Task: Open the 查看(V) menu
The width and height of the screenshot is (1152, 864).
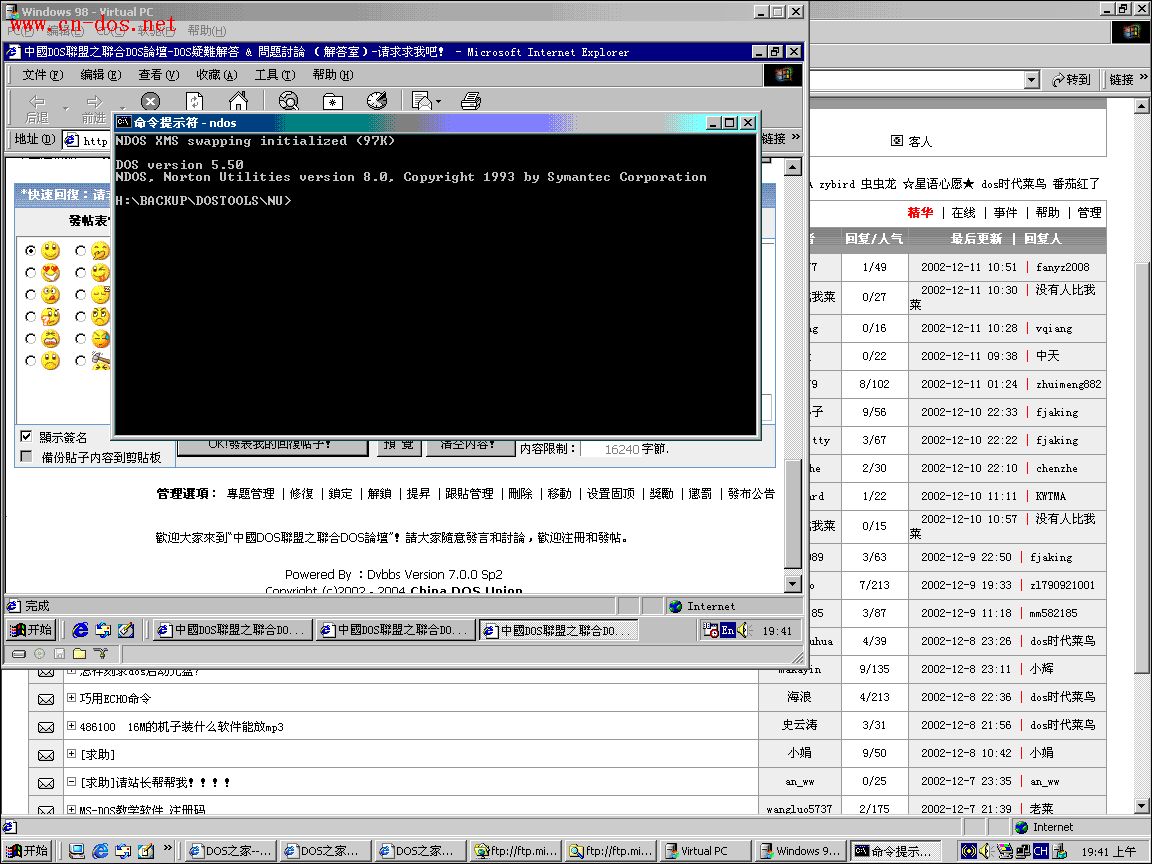Action: pos(159,74)
